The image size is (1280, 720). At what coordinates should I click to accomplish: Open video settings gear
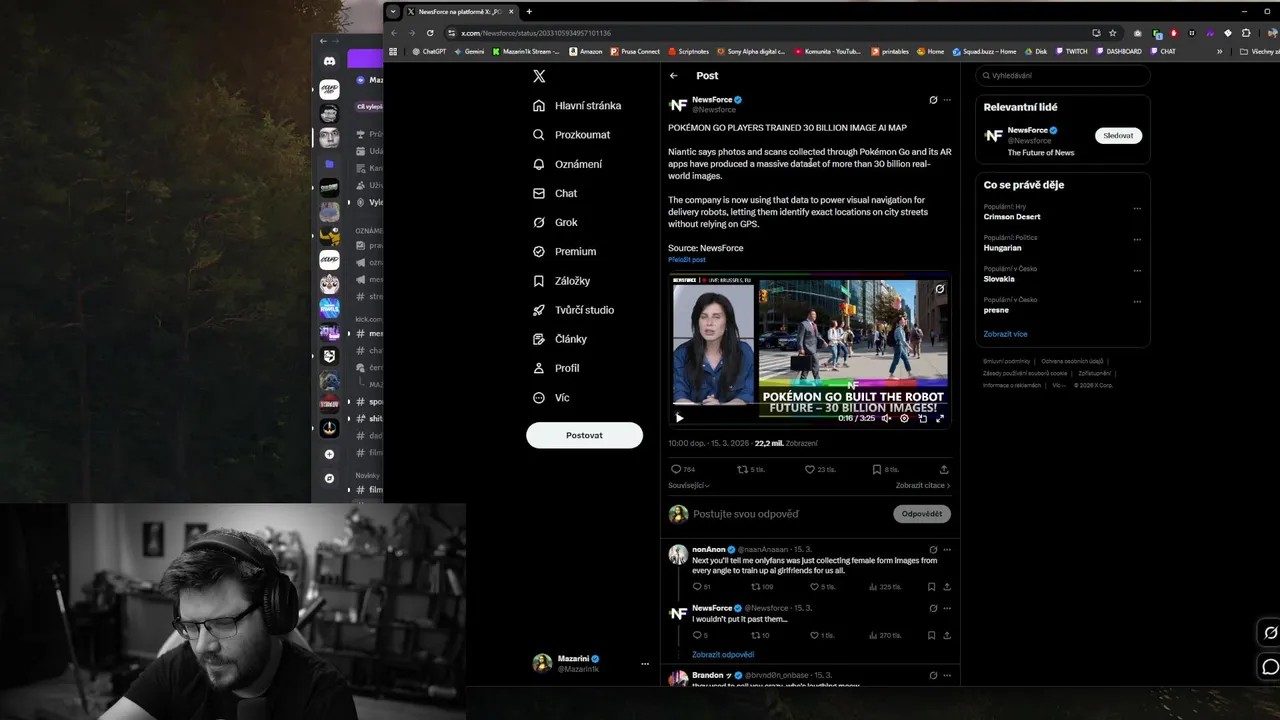pos(904,418)
